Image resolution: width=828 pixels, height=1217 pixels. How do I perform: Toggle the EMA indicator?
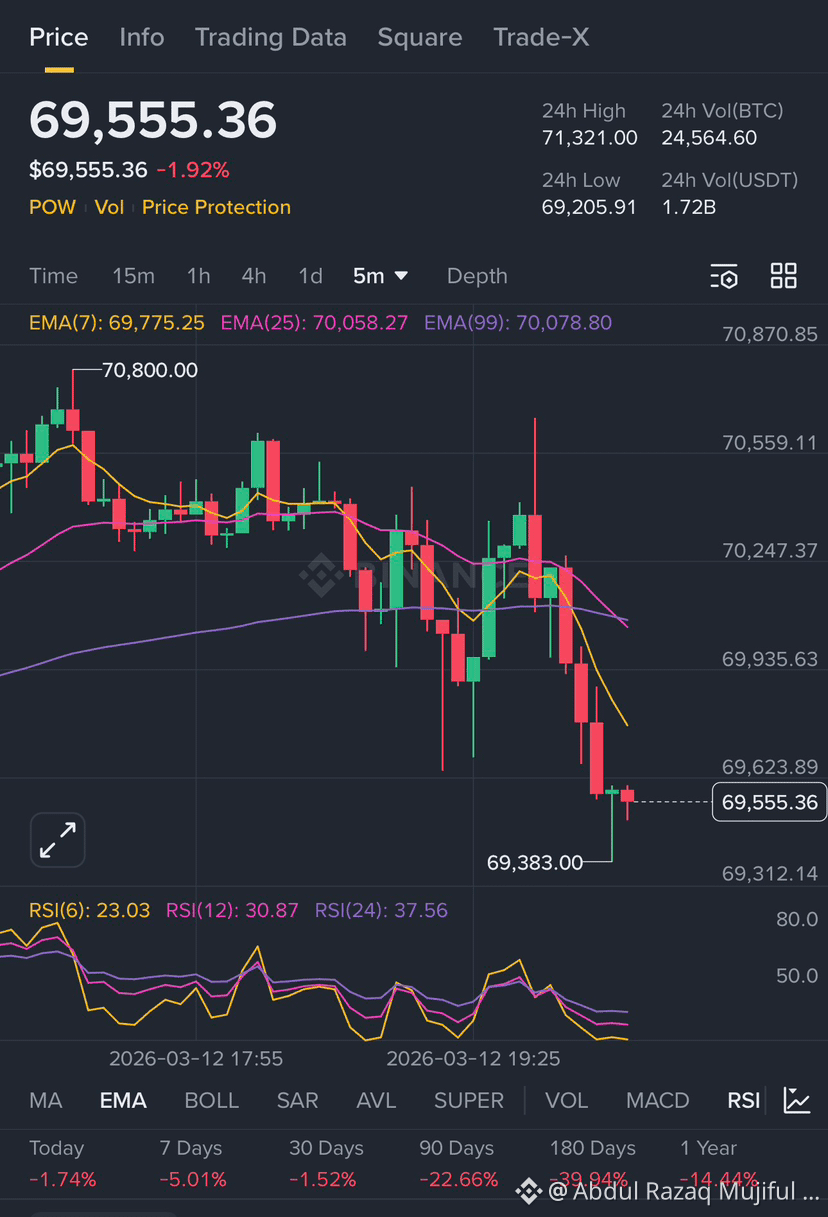[123, 1100]
